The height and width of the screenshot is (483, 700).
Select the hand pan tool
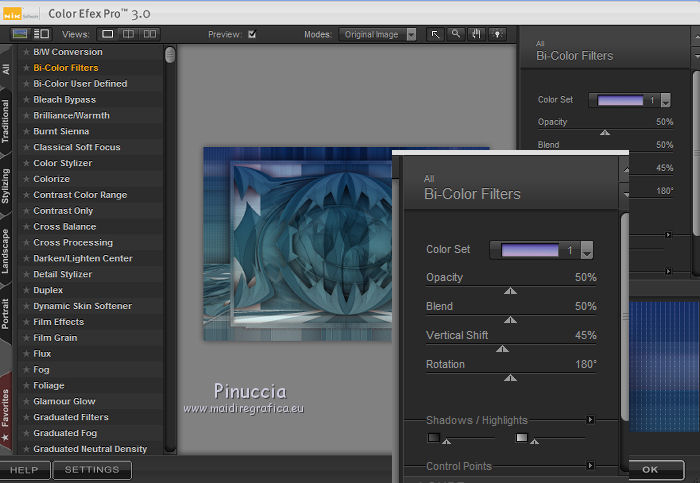coord(476,34)
